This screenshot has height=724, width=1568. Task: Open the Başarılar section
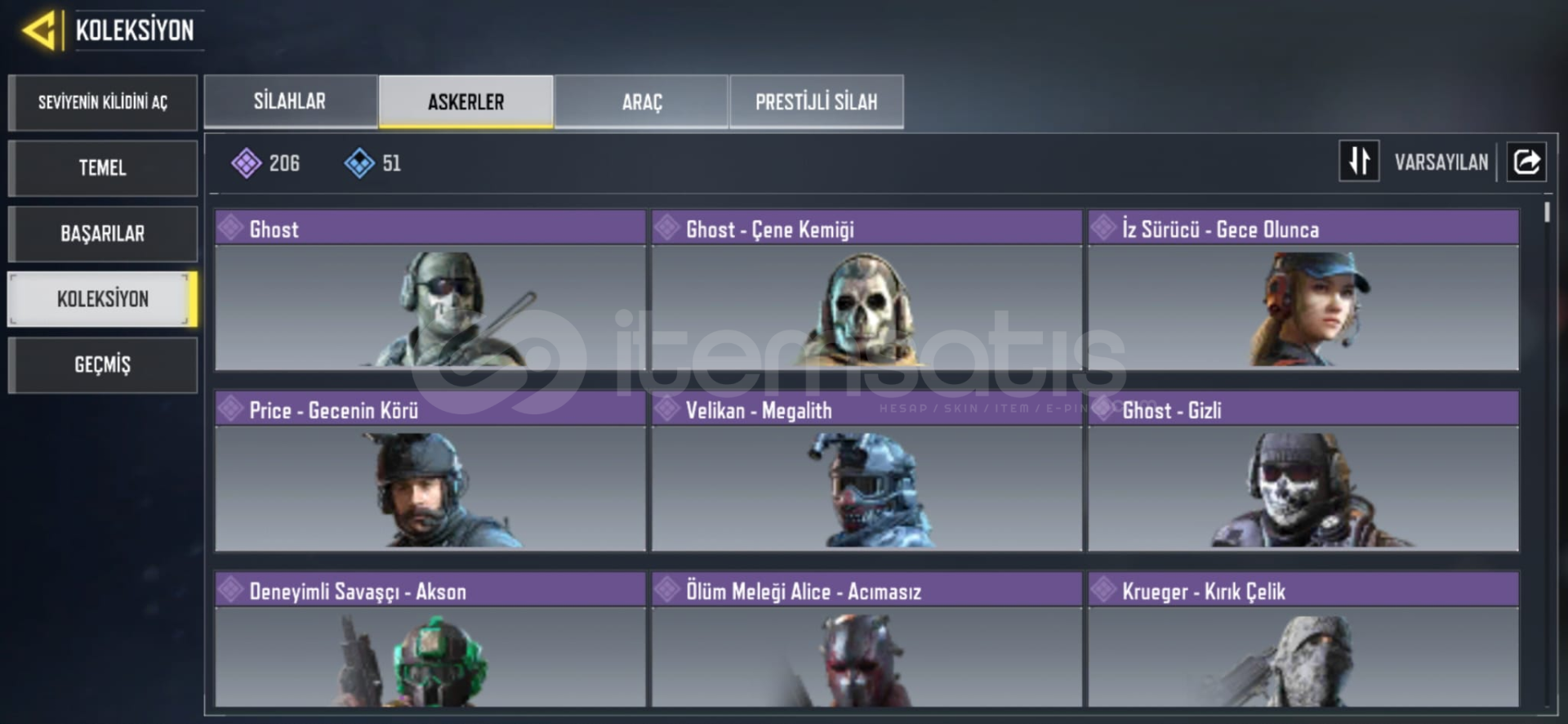coord(103,234)
